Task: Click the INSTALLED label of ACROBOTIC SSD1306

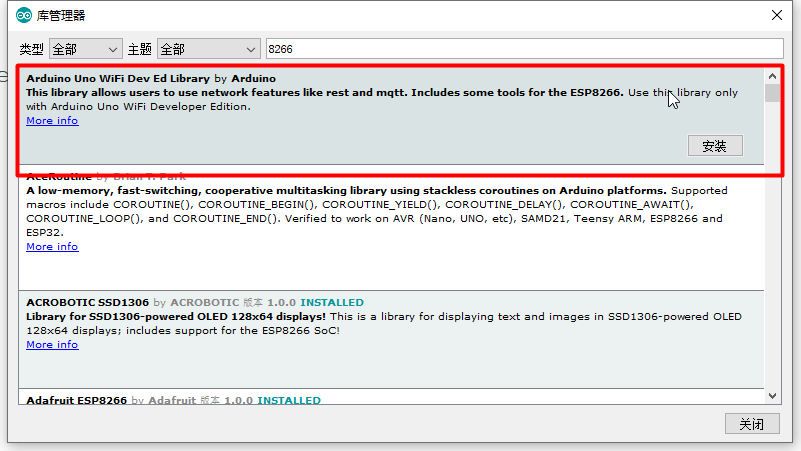Action: [332, 302]
